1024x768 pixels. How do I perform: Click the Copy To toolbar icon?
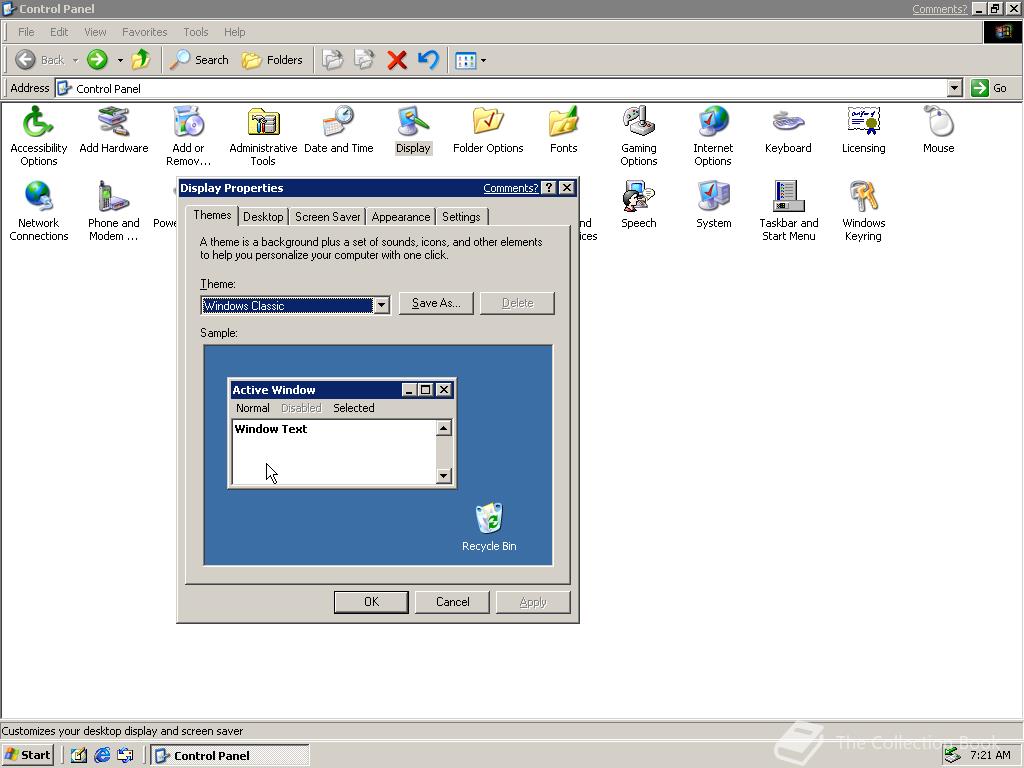click(364, 60)
